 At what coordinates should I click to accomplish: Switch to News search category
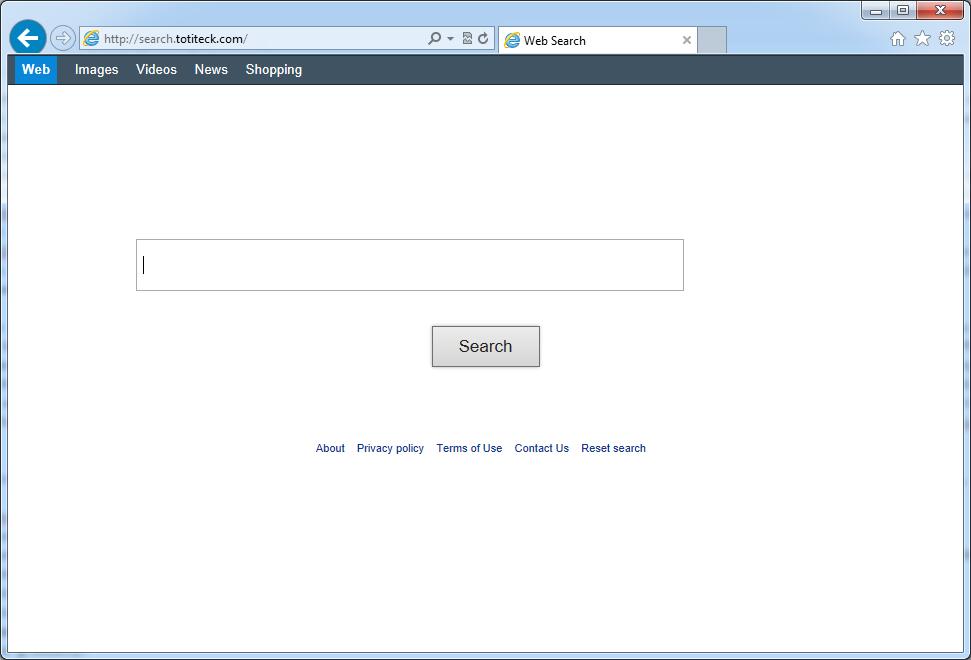(x=211, y=69)
